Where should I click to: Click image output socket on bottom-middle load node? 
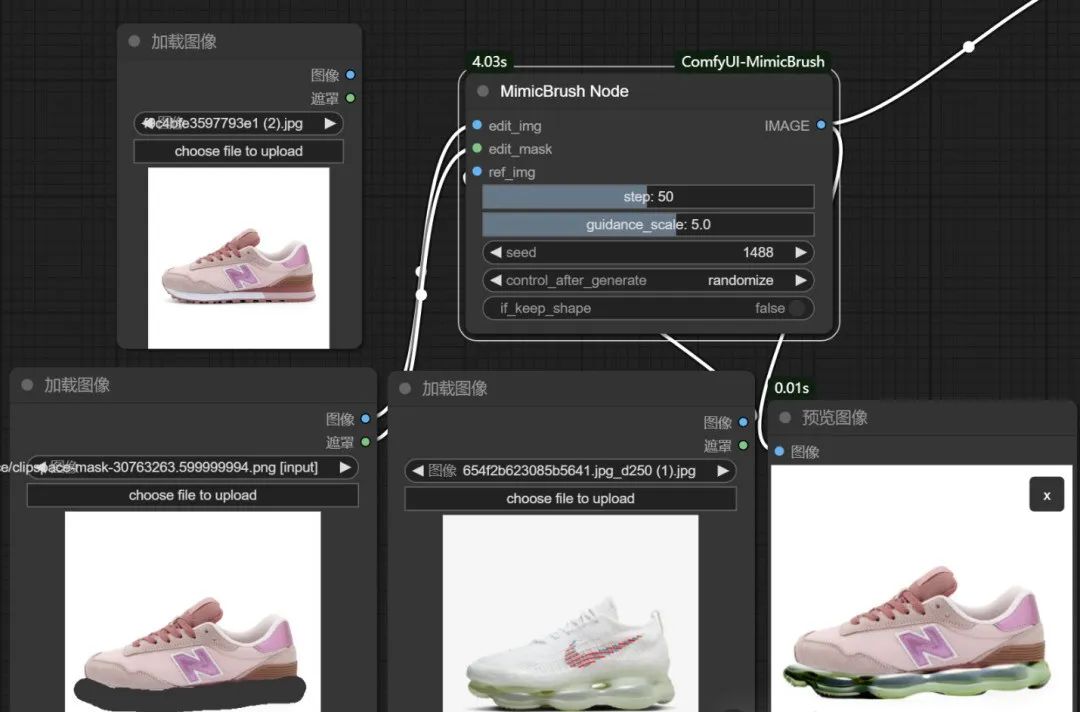(x=743, y=421)
